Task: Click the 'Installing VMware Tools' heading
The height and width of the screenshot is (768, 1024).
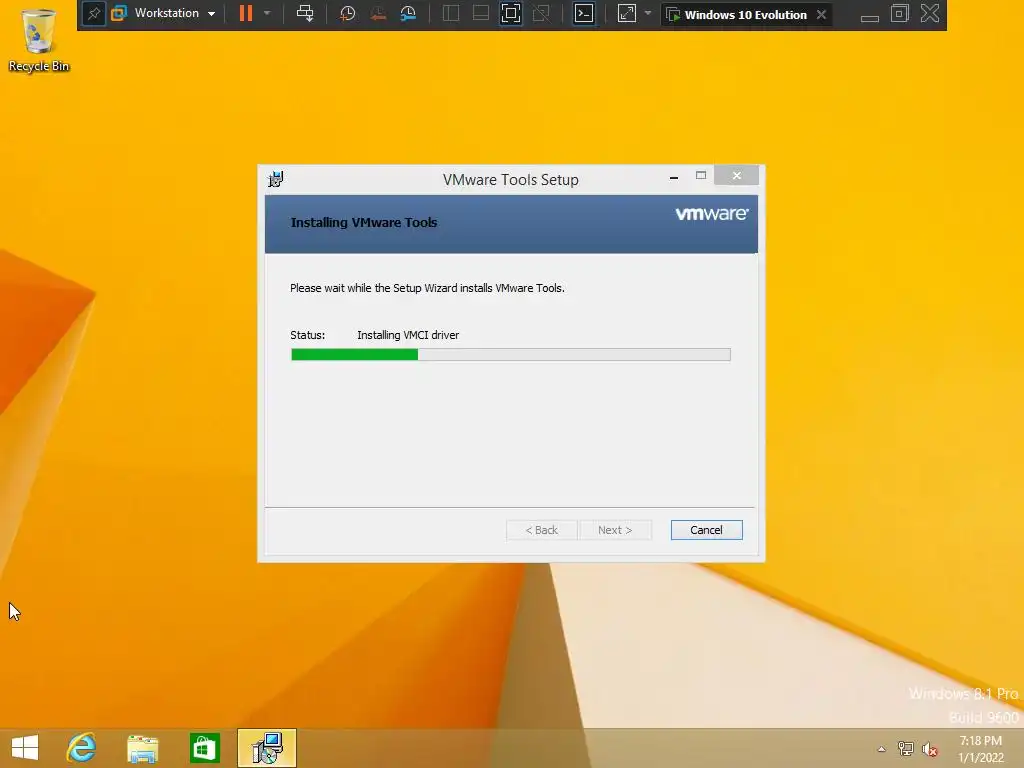Action: pos(364,223)
